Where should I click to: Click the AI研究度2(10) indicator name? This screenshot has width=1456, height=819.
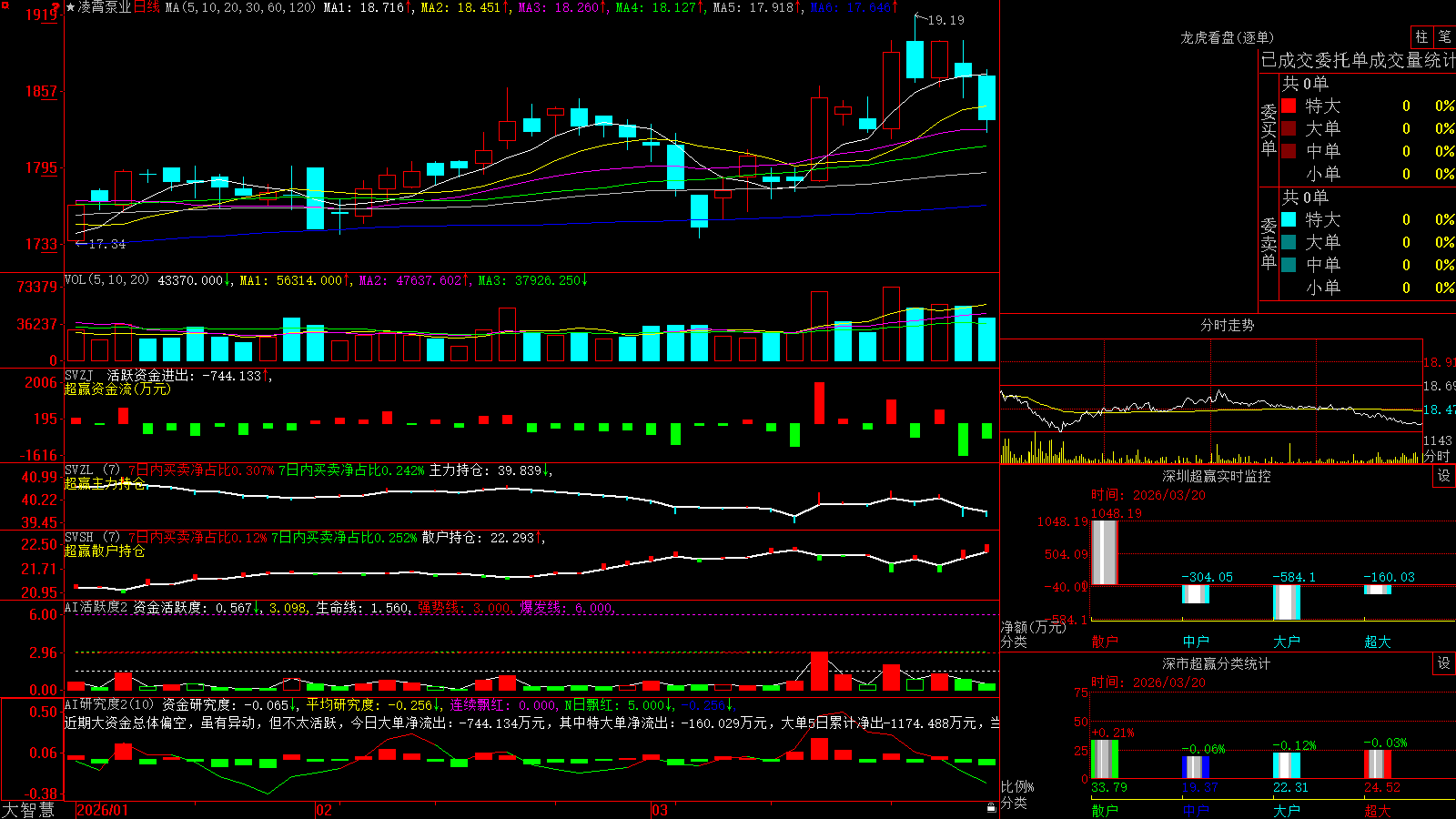109,704
